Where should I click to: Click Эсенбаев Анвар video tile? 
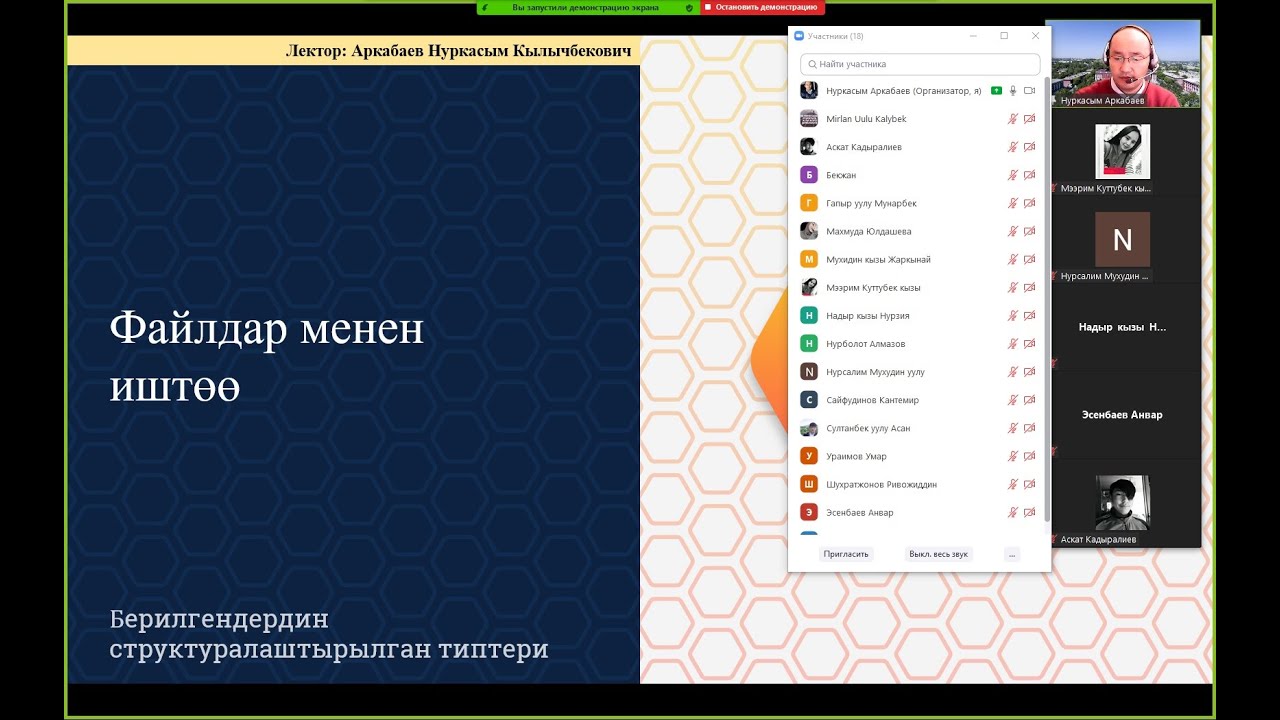[x=1123, y=415]
